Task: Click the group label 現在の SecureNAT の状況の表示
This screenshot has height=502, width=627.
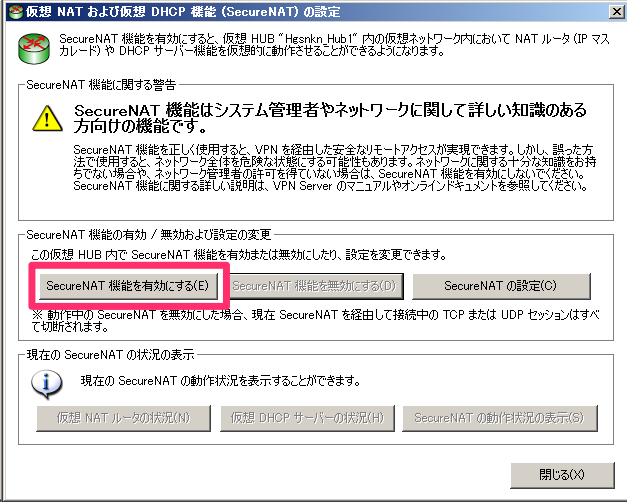Action: [110, 355]
